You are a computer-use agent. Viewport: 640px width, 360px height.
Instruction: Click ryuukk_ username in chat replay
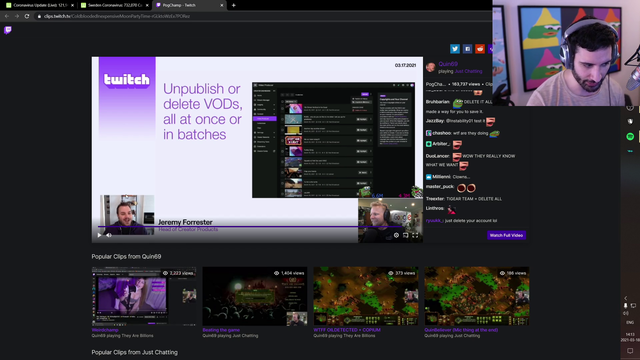[x=434, y=220]
